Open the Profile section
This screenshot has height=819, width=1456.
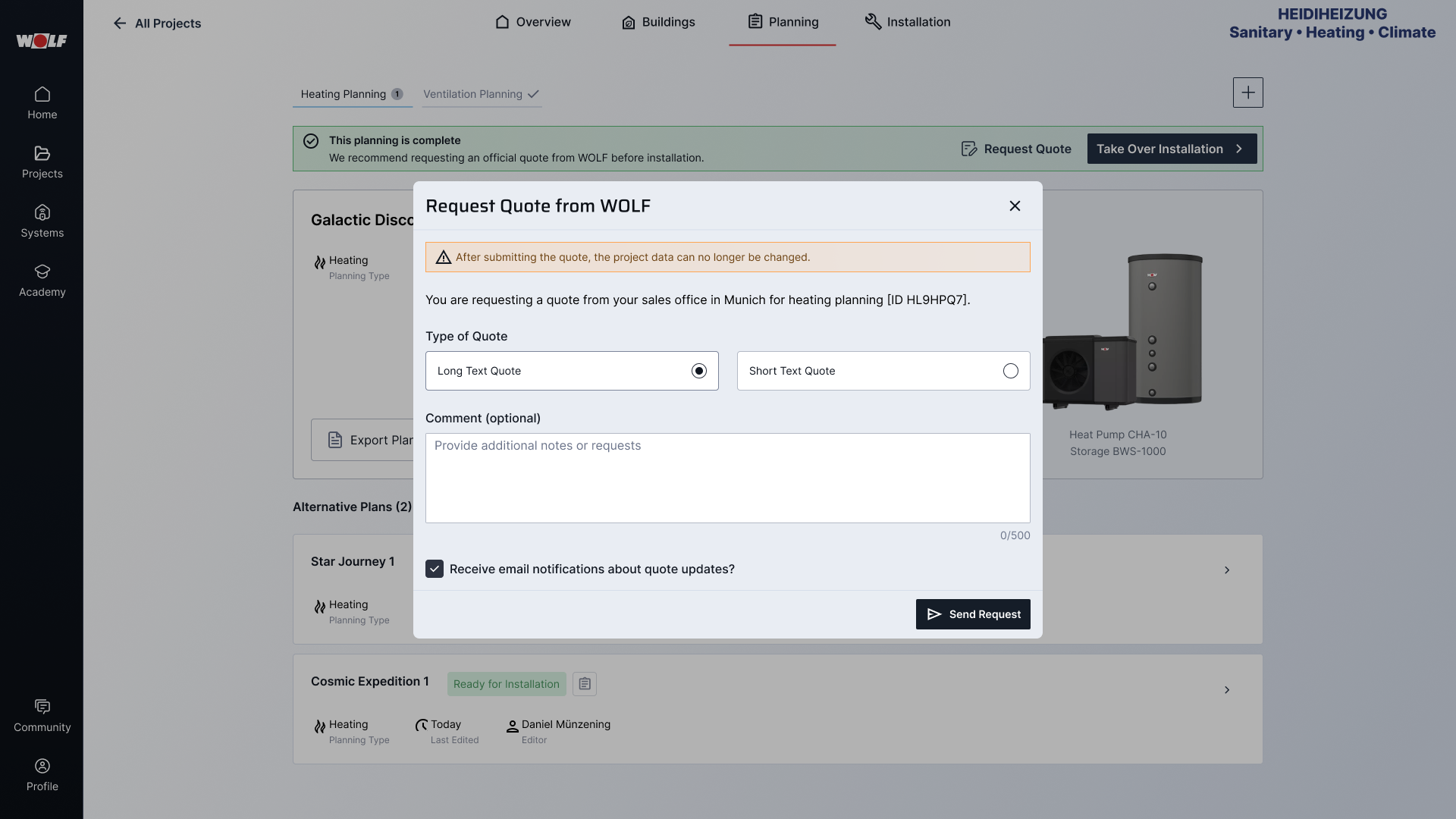(42, 773)
